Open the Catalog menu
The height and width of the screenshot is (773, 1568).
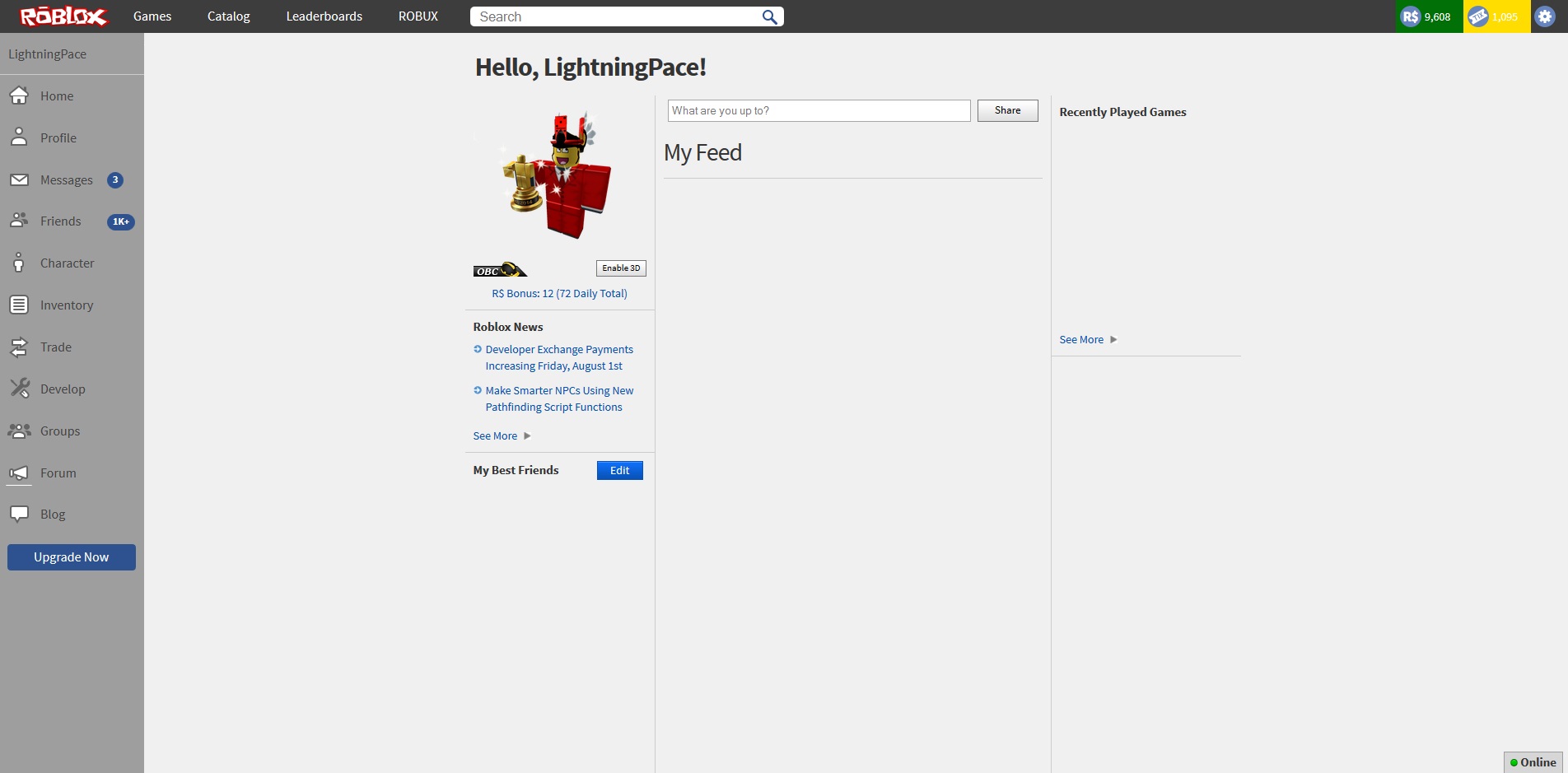228,16
